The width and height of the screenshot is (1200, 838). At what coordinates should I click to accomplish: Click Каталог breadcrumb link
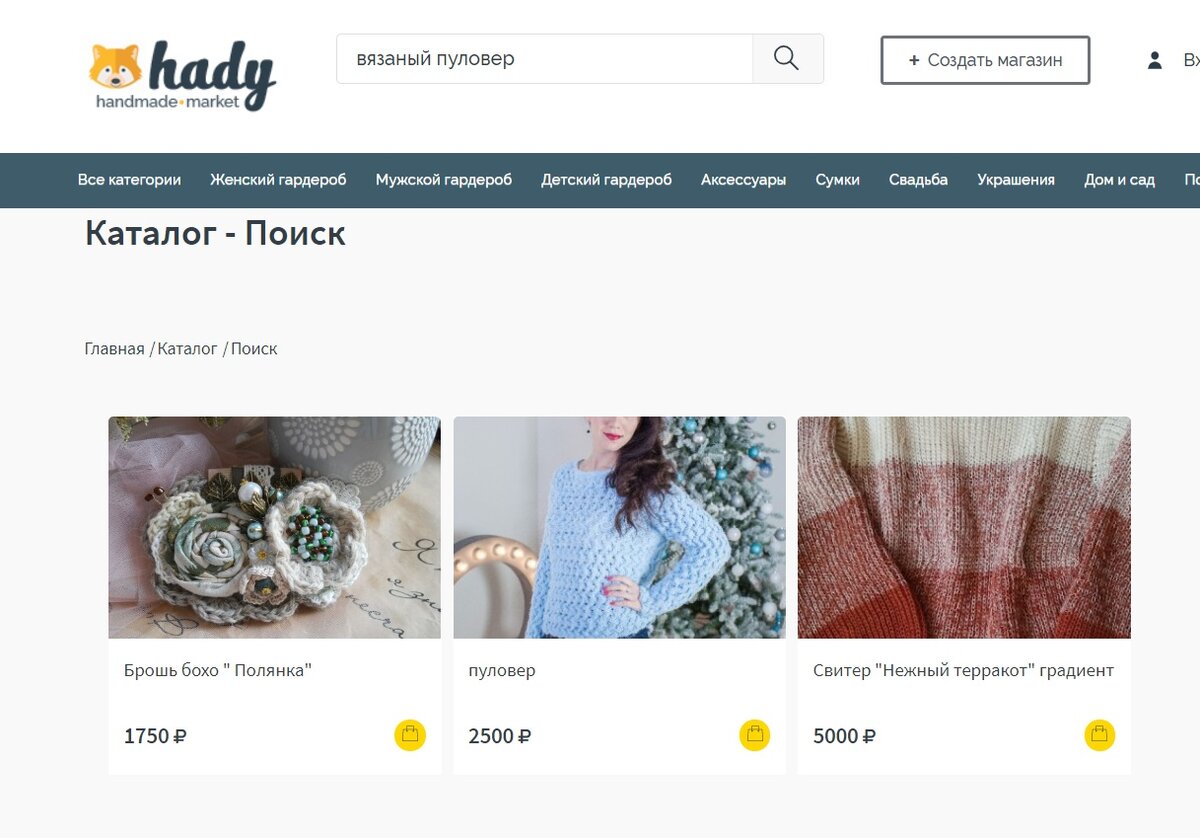click(187, 349)
